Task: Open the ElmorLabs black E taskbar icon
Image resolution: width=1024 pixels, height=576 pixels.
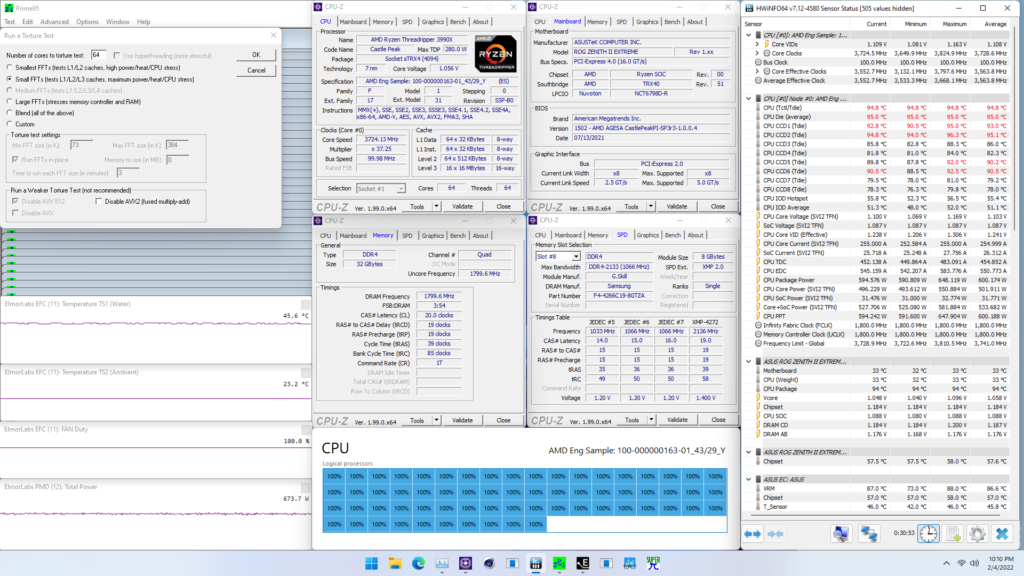Action: coord(583,563)
